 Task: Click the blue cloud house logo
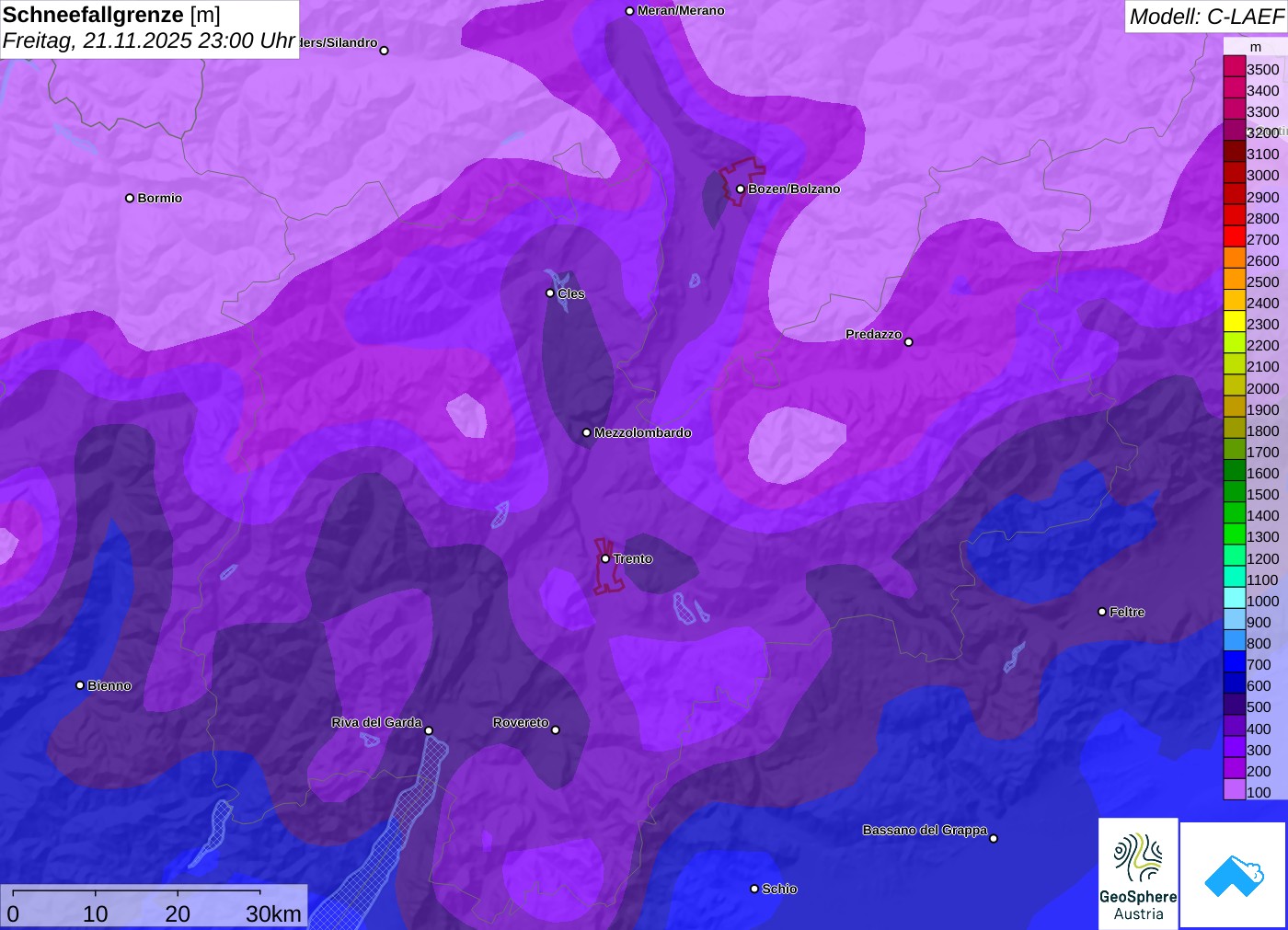pyautogui.click(x=1234, y=875)
